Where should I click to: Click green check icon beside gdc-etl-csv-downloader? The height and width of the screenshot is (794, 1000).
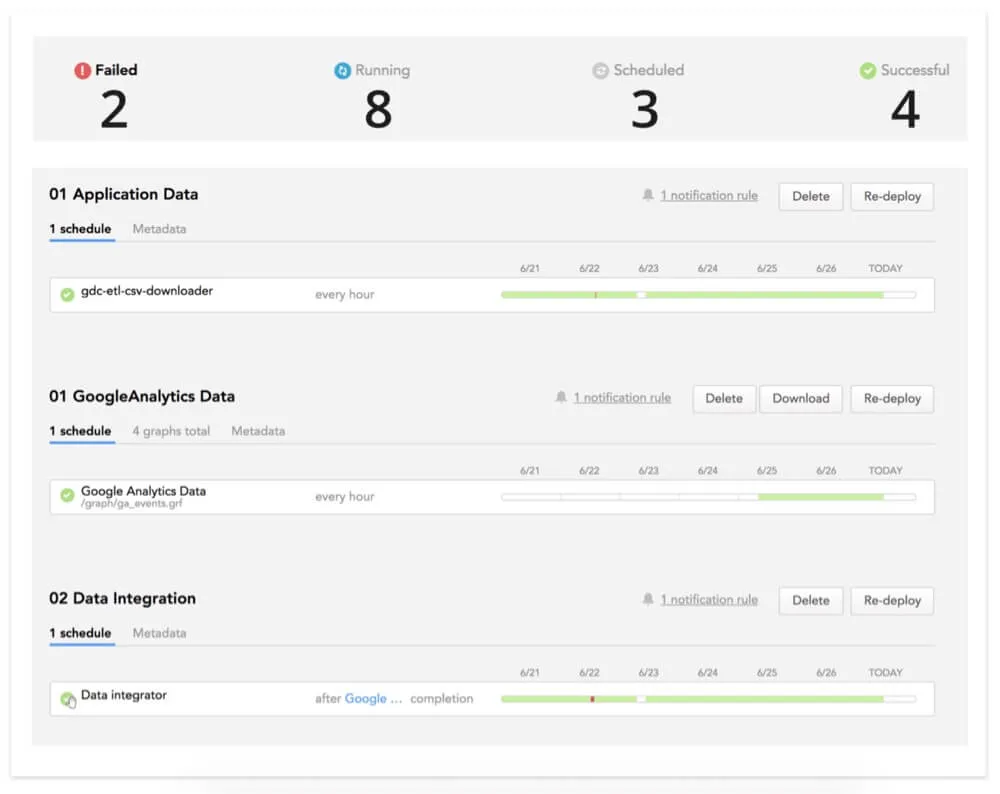coord(67,294)
